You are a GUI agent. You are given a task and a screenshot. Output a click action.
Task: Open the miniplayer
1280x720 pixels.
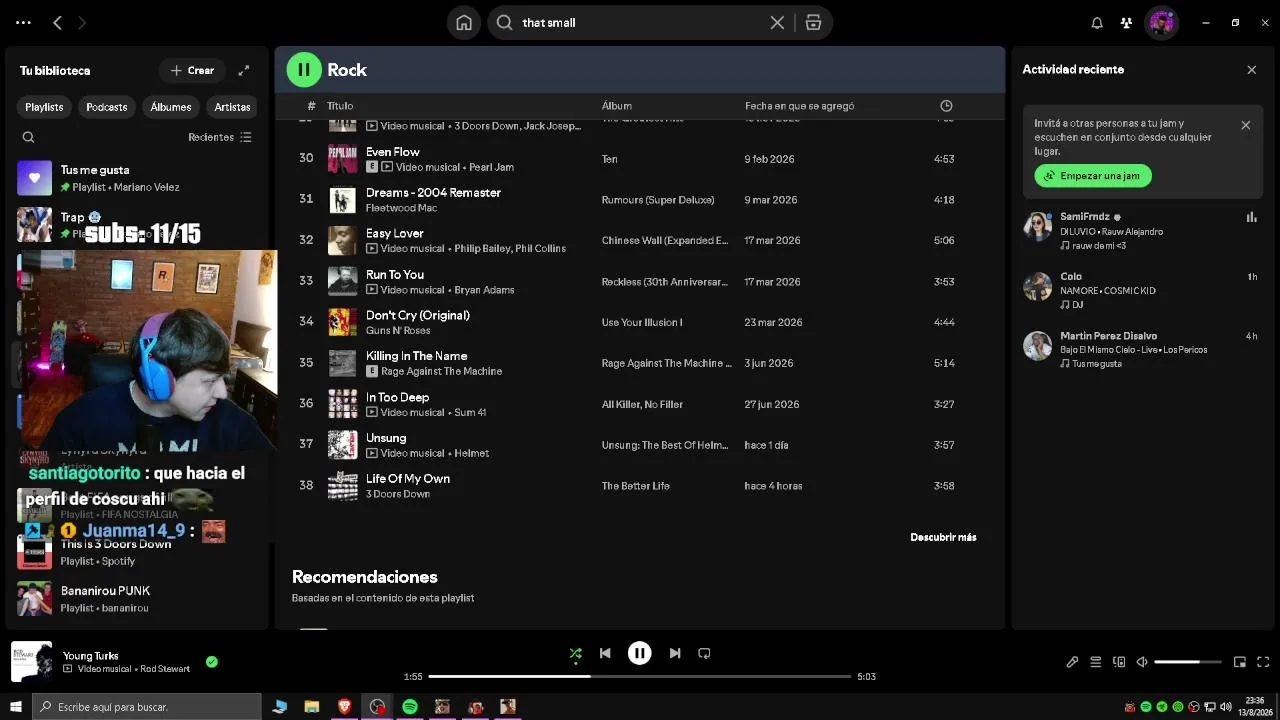[x=1240, y=662]
